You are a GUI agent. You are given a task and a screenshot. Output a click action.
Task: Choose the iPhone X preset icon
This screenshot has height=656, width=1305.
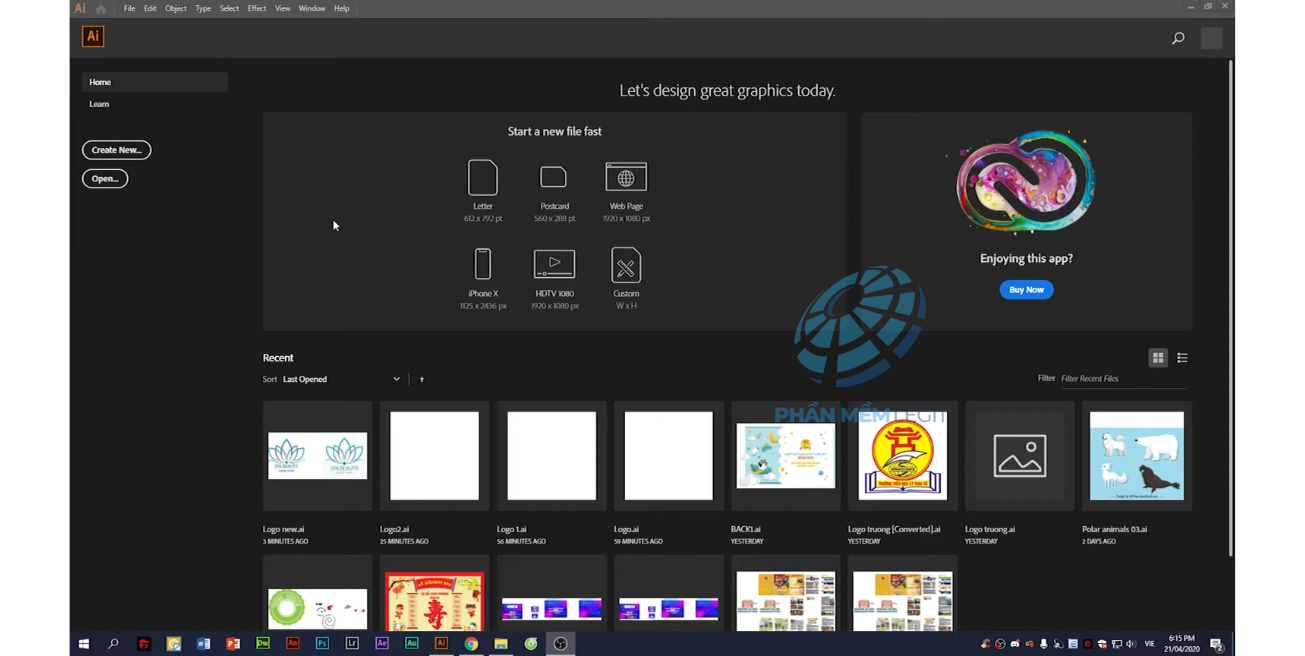point(483,264)
